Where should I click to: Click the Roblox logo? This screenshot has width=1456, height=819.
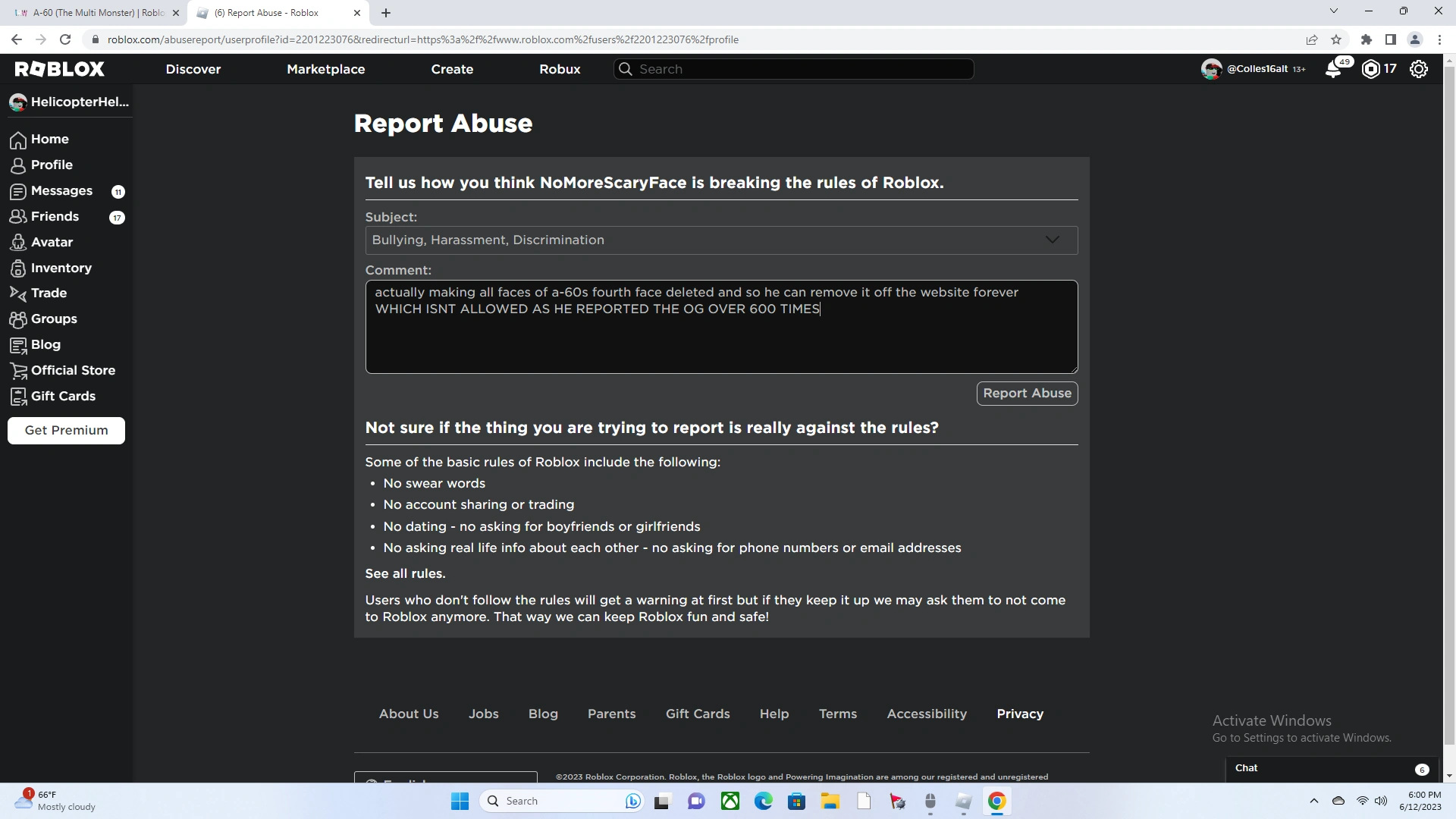59,69
